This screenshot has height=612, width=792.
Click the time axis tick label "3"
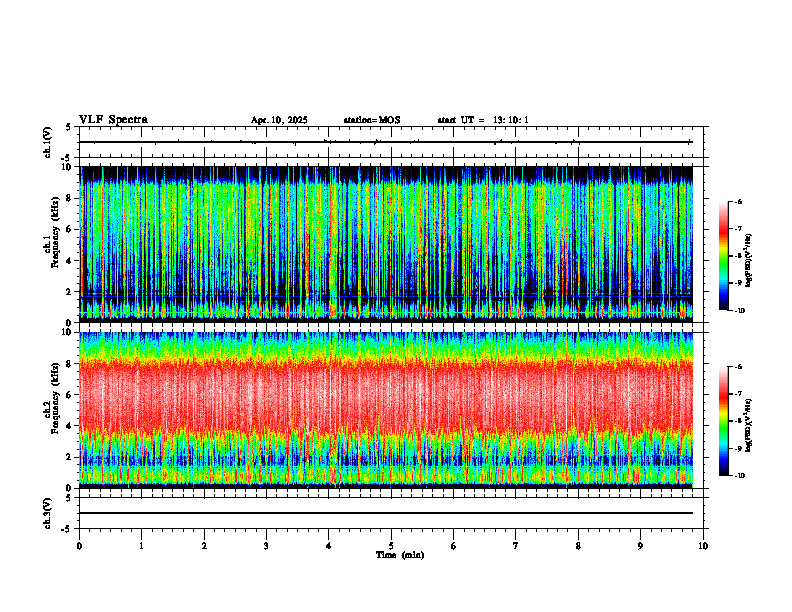pyautogui.click(x=266, y=546)
